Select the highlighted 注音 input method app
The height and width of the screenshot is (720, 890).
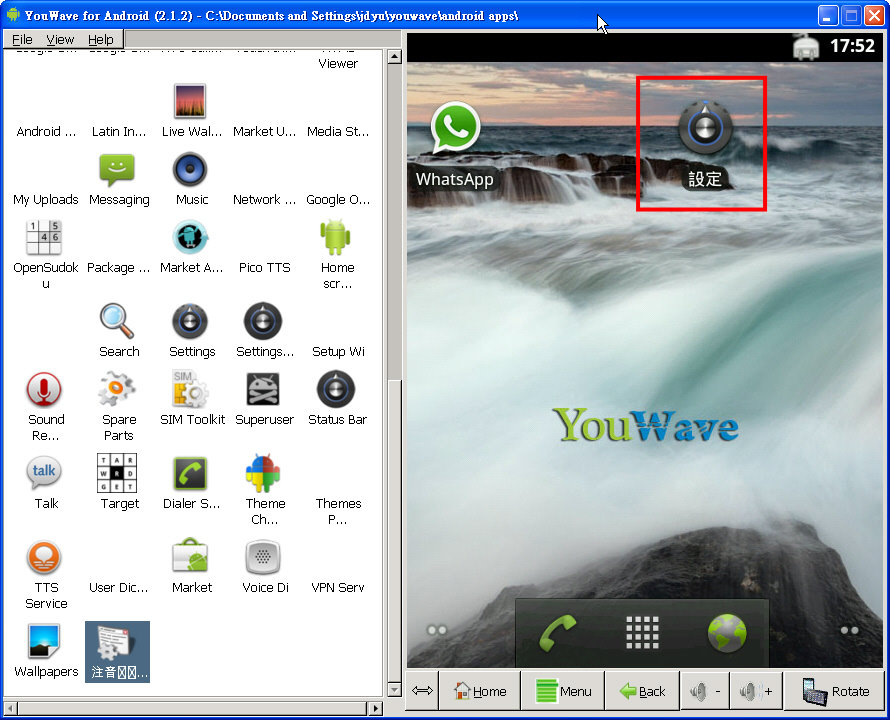coord(117,651)
